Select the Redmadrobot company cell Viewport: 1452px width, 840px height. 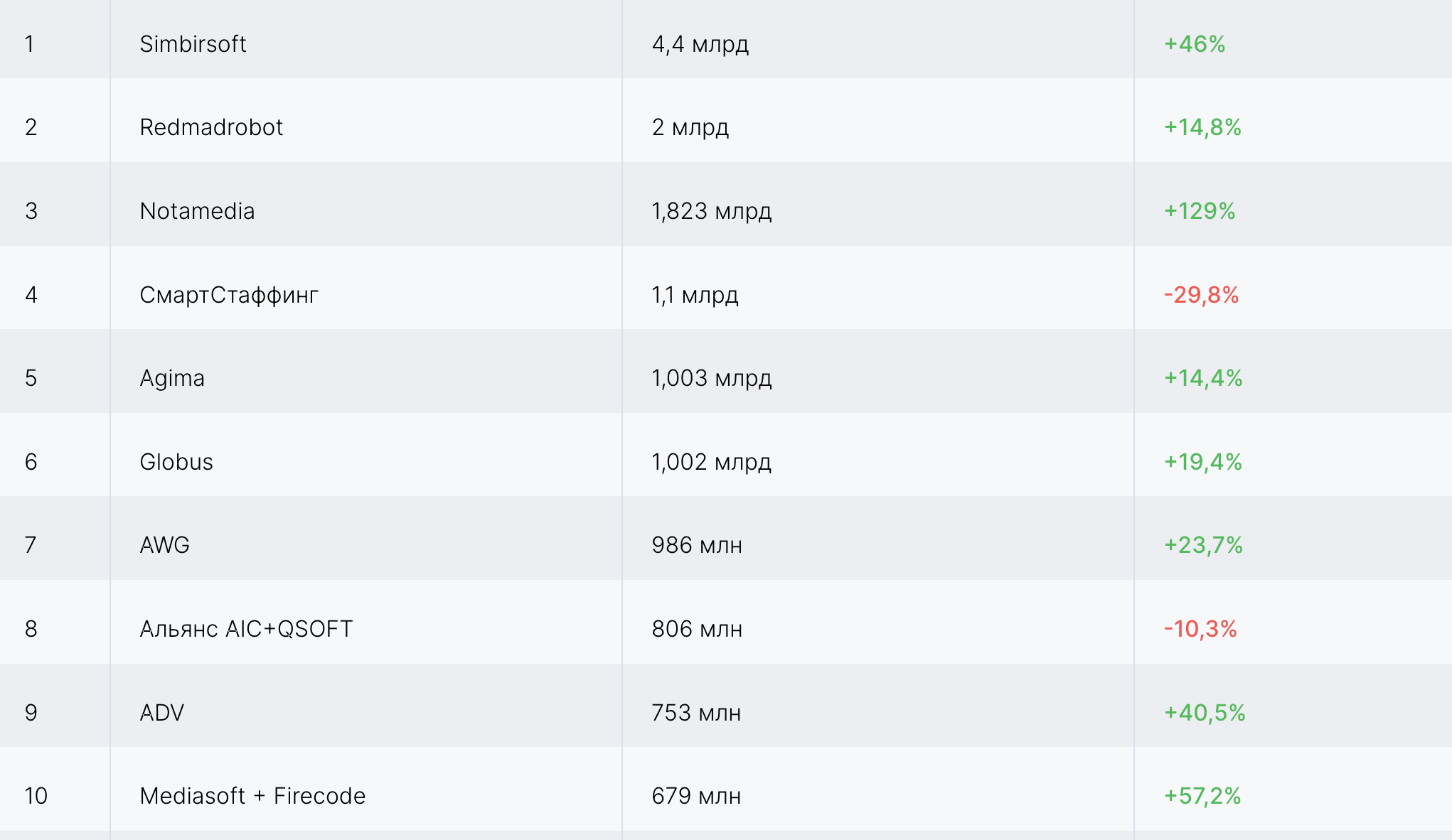point(211,127)
